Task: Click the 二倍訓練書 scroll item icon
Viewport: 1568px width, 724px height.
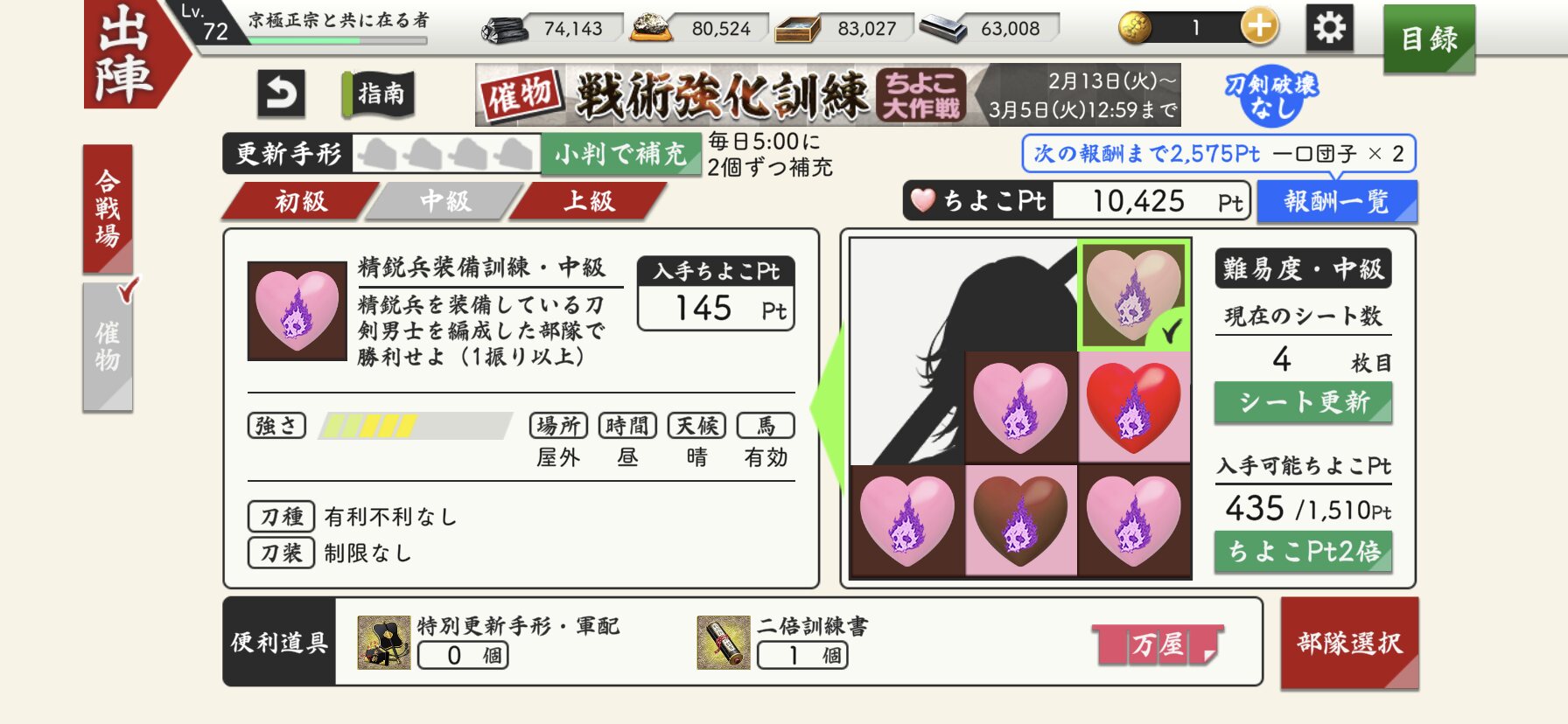Action: pyautogui.click(x=723, y=643)
